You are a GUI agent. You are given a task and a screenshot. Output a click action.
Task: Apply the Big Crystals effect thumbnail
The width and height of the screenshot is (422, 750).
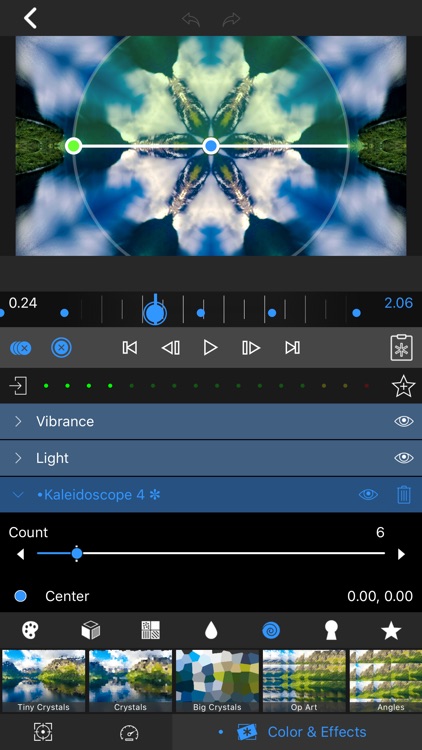pyautogui.click(x=217, y=681)
